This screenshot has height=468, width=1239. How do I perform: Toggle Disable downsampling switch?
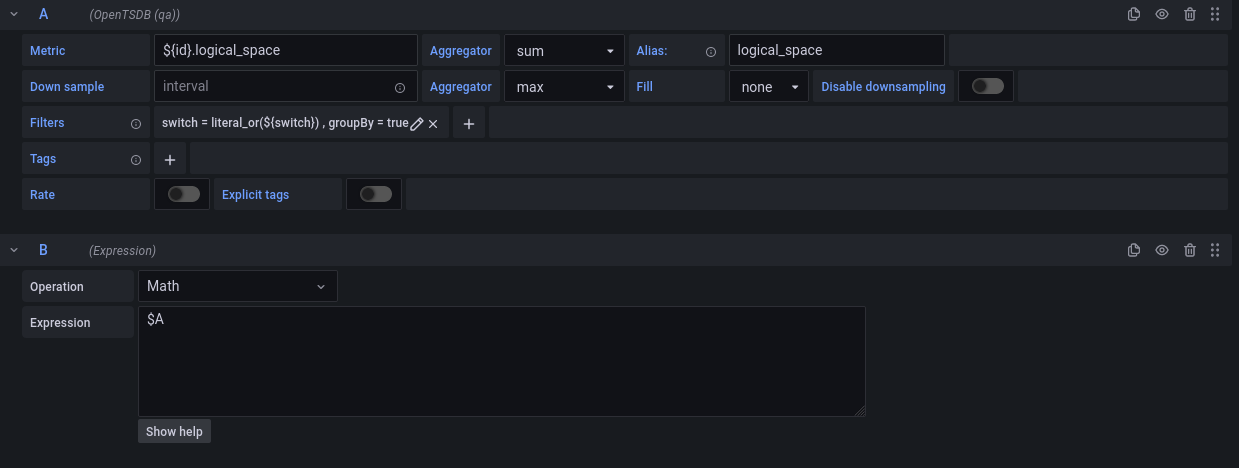point(987,86)
